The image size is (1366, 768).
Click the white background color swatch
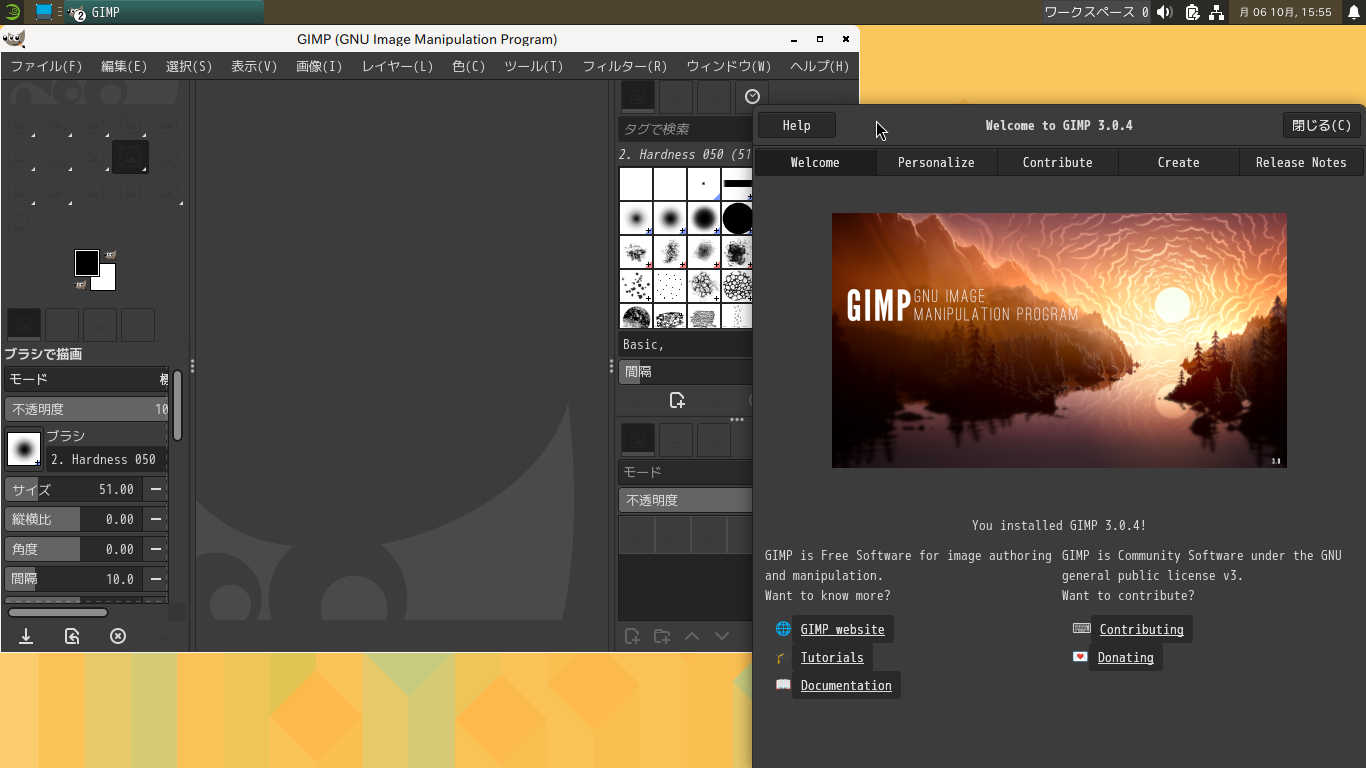pyautogui.click(x=106, y=280)
